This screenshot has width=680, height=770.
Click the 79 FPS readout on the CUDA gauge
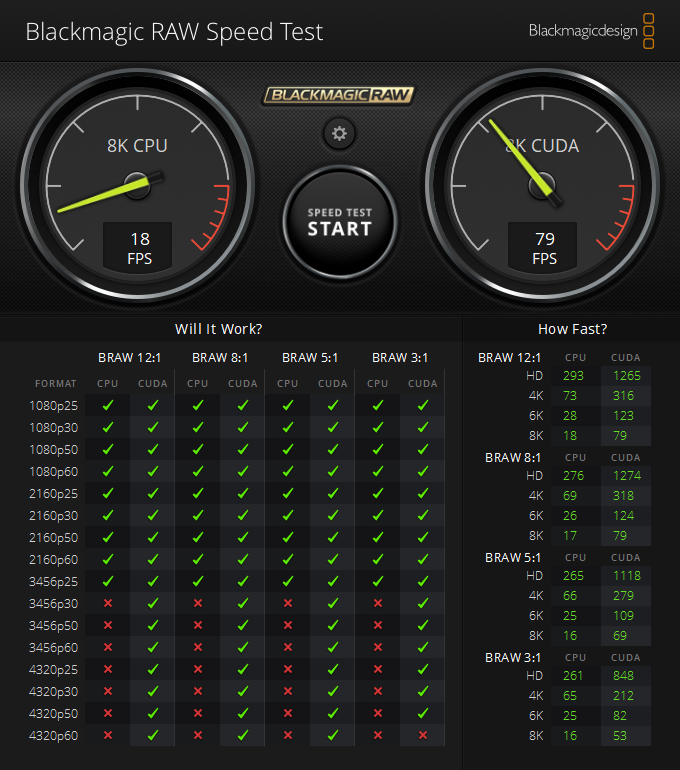[x=544, y=247]
